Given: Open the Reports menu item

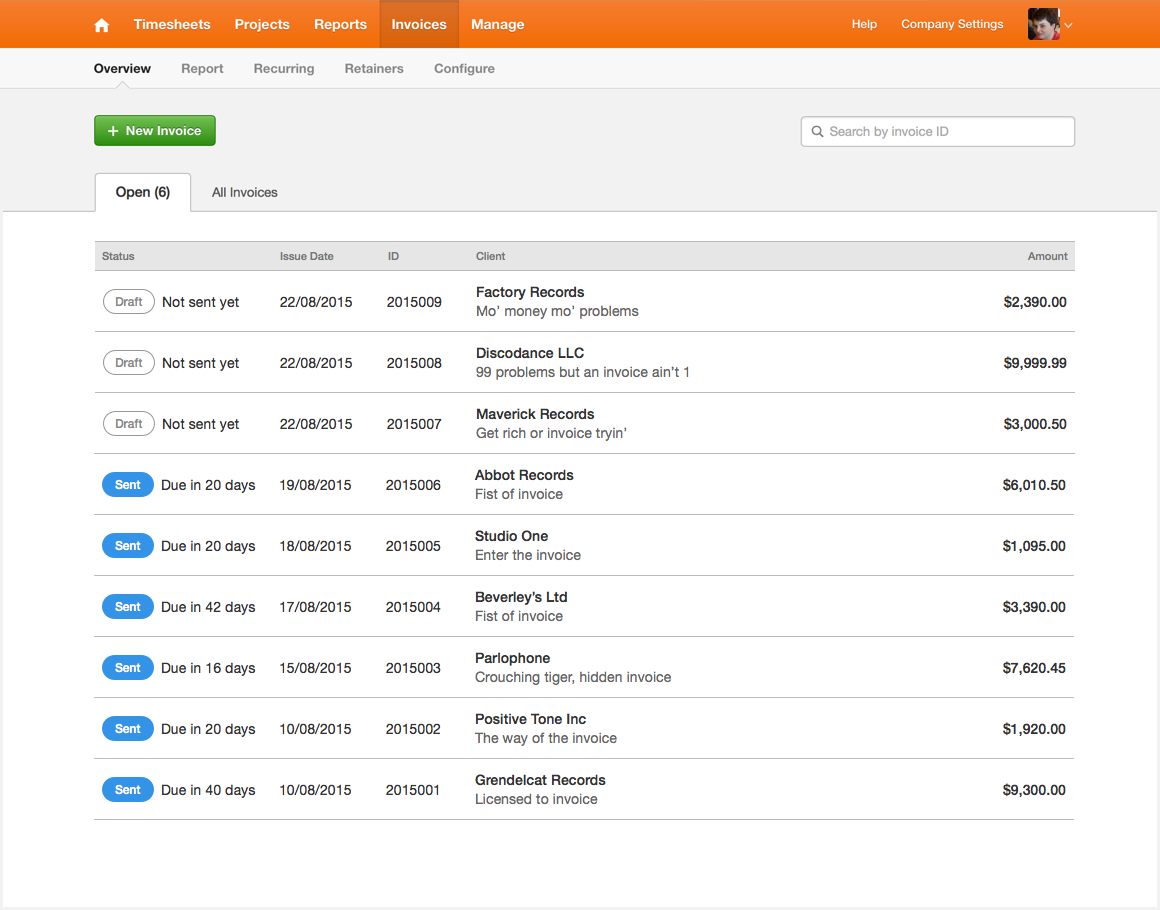Looking at the screenshot, I should pyautogui.click(x=340, y=24).
